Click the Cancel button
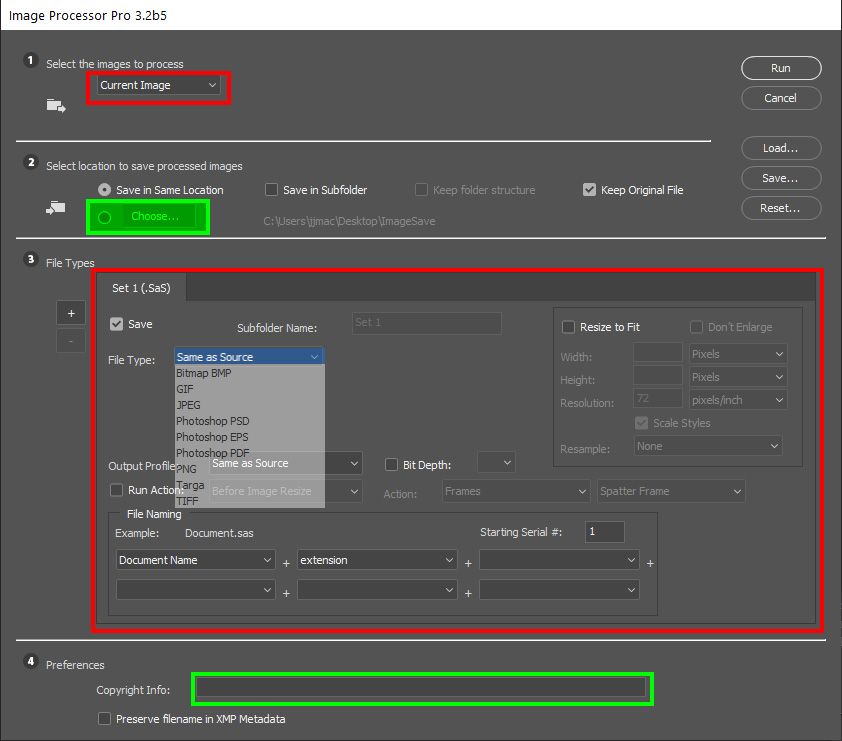 pyautogui.click(x=781, y=98)
